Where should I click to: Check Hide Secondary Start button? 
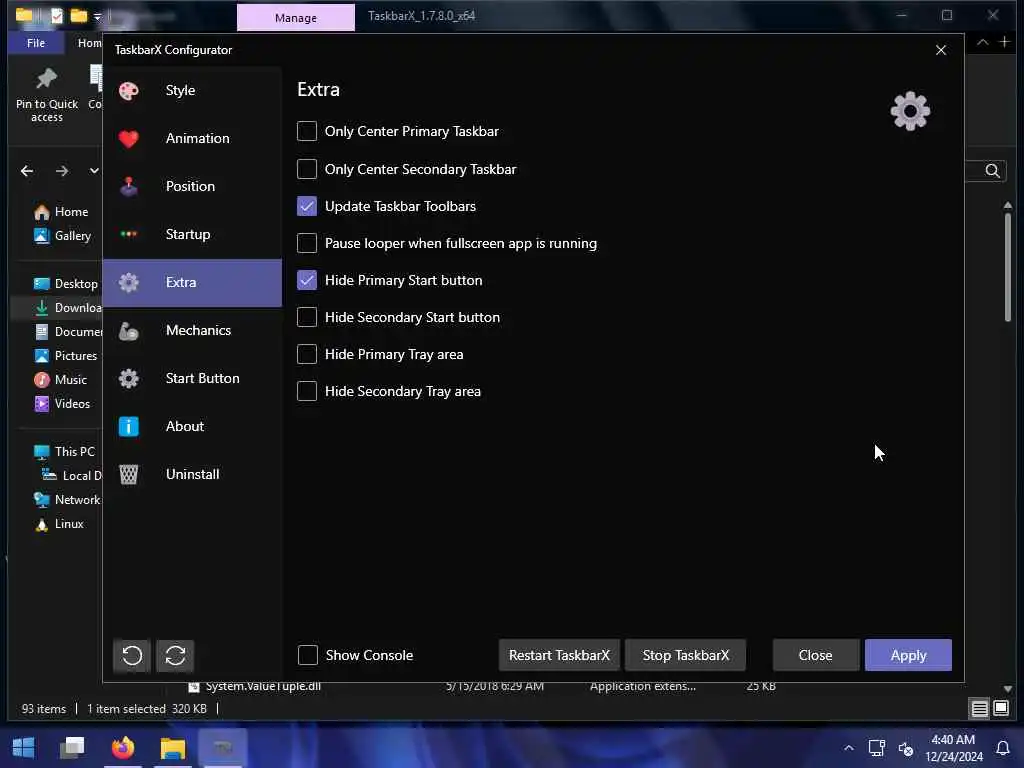(307, 317)
